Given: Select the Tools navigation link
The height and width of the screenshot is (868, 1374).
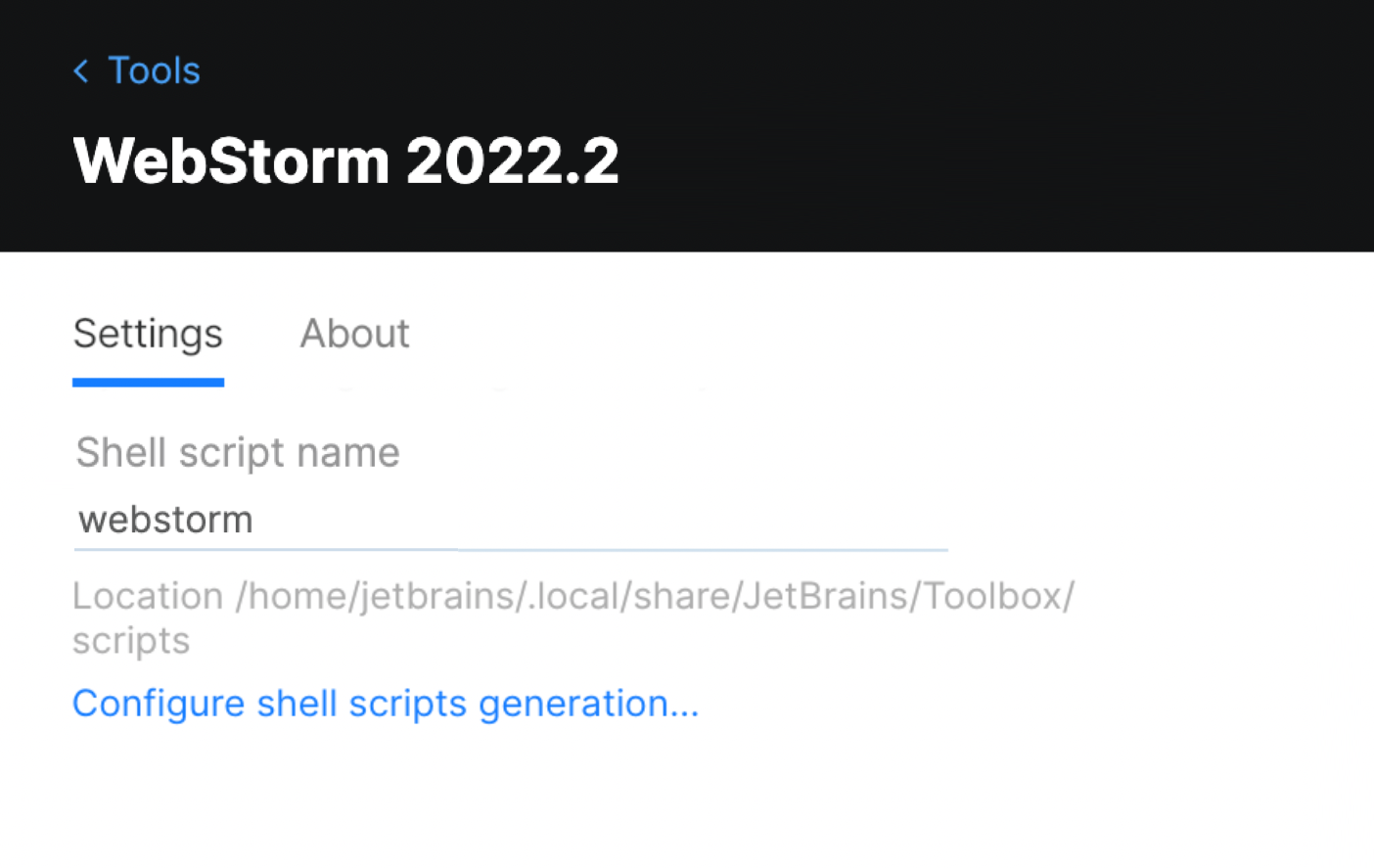Looking at the screenshot, I should [x=154, y=70].
